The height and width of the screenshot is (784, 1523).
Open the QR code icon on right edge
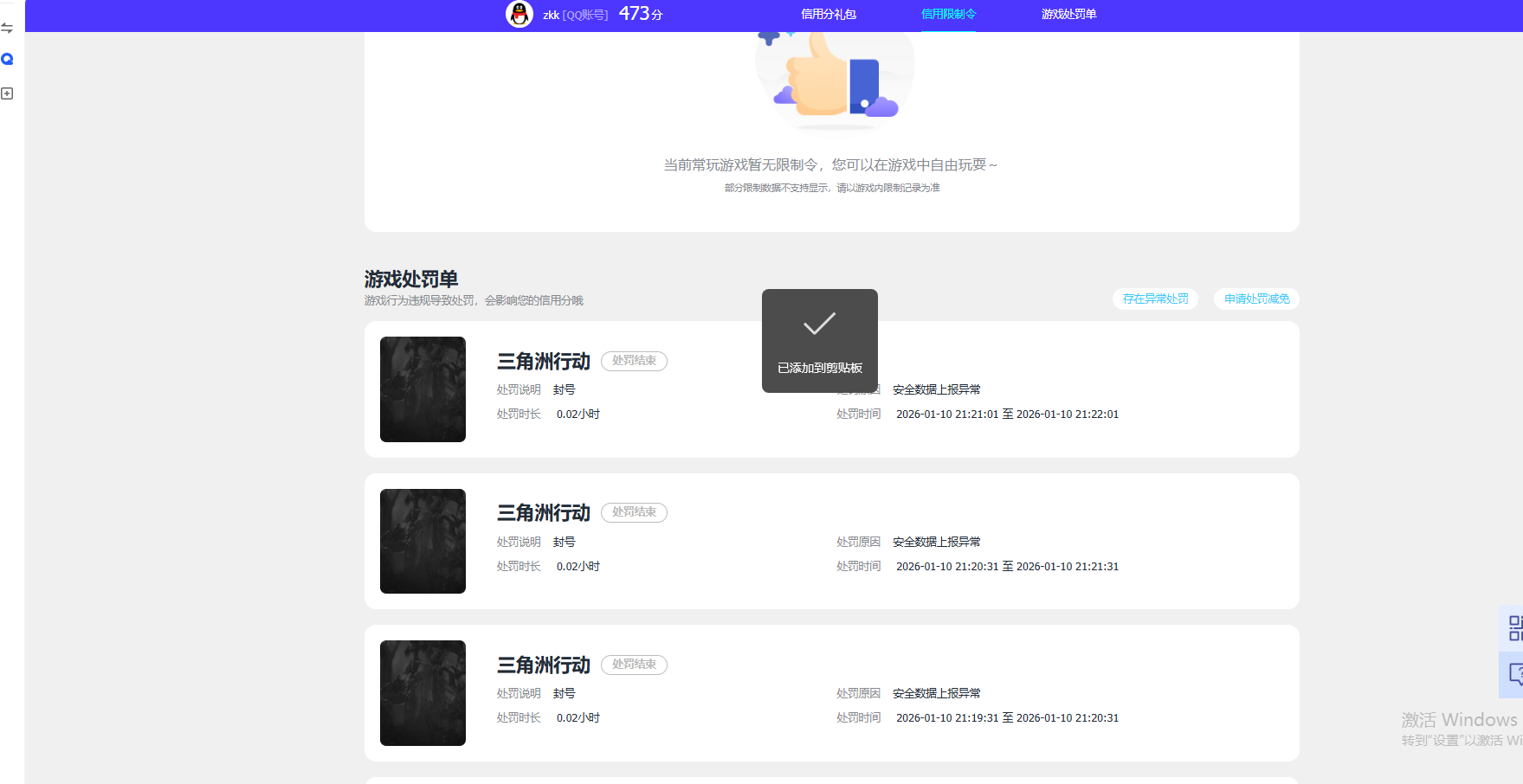(1513, 628)
